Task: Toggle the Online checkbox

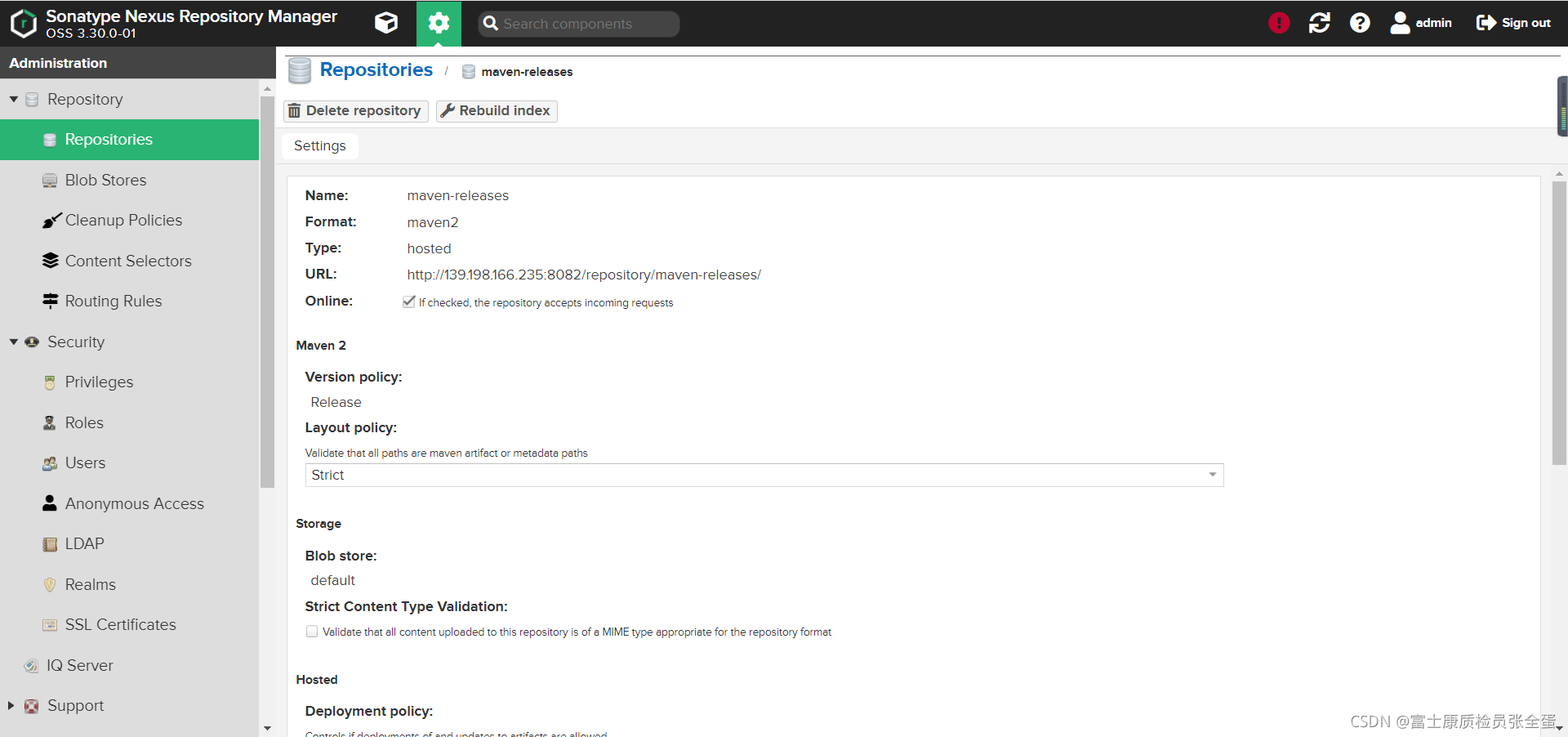Action: (x=408, y=301)
